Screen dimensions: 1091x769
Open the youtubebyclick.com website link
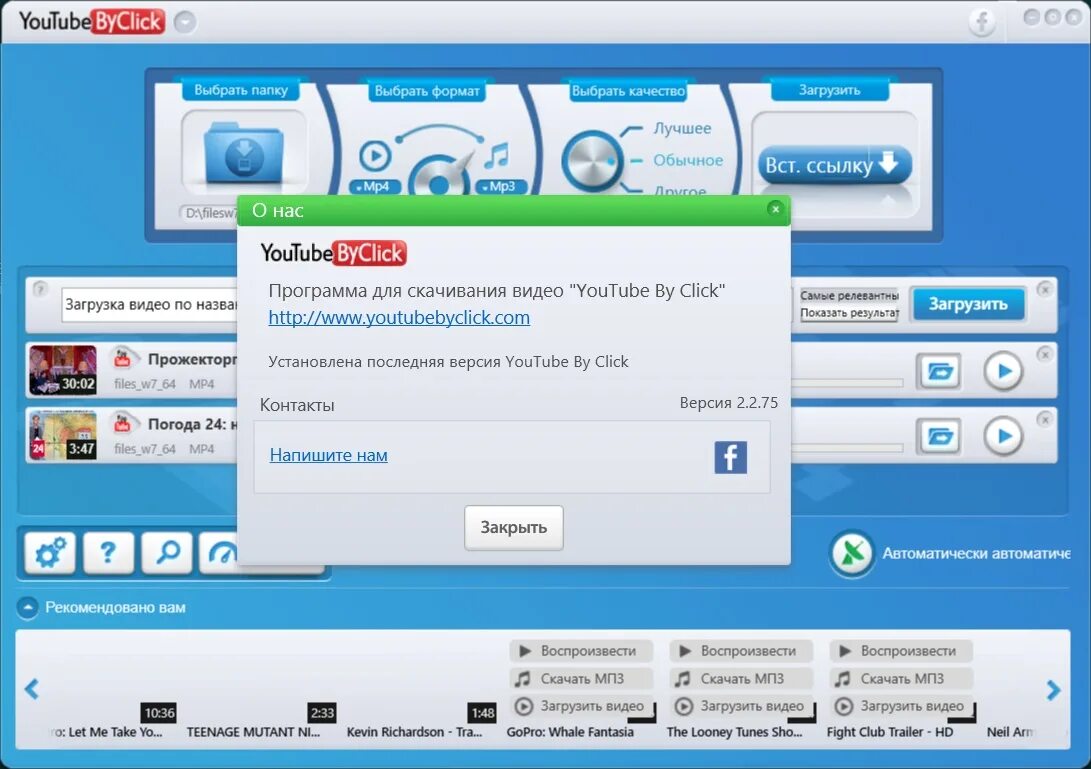coord(399,317)
